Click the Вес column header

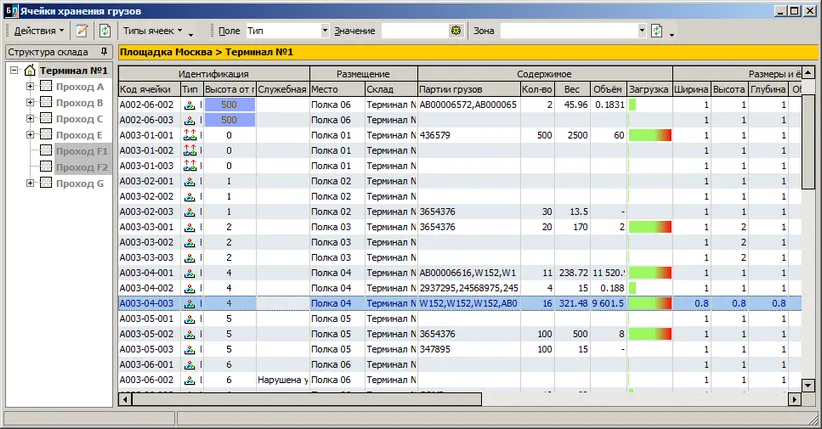coord(571,89)
